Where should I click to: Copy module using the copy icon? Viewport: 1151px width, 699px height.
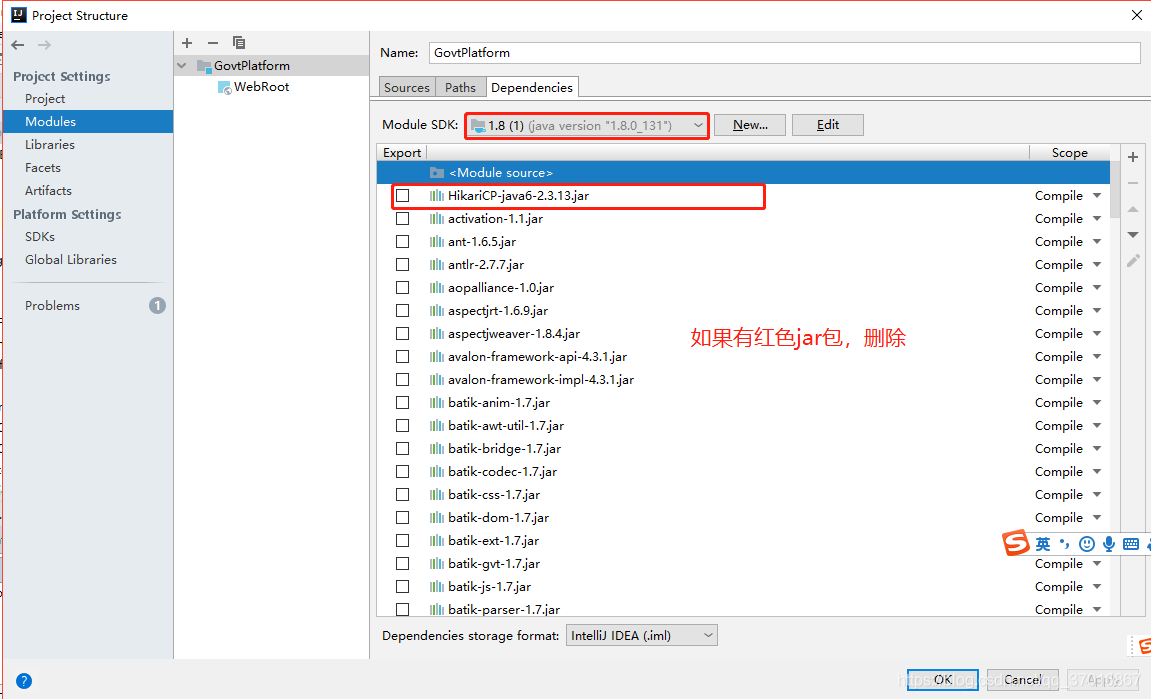239,43
